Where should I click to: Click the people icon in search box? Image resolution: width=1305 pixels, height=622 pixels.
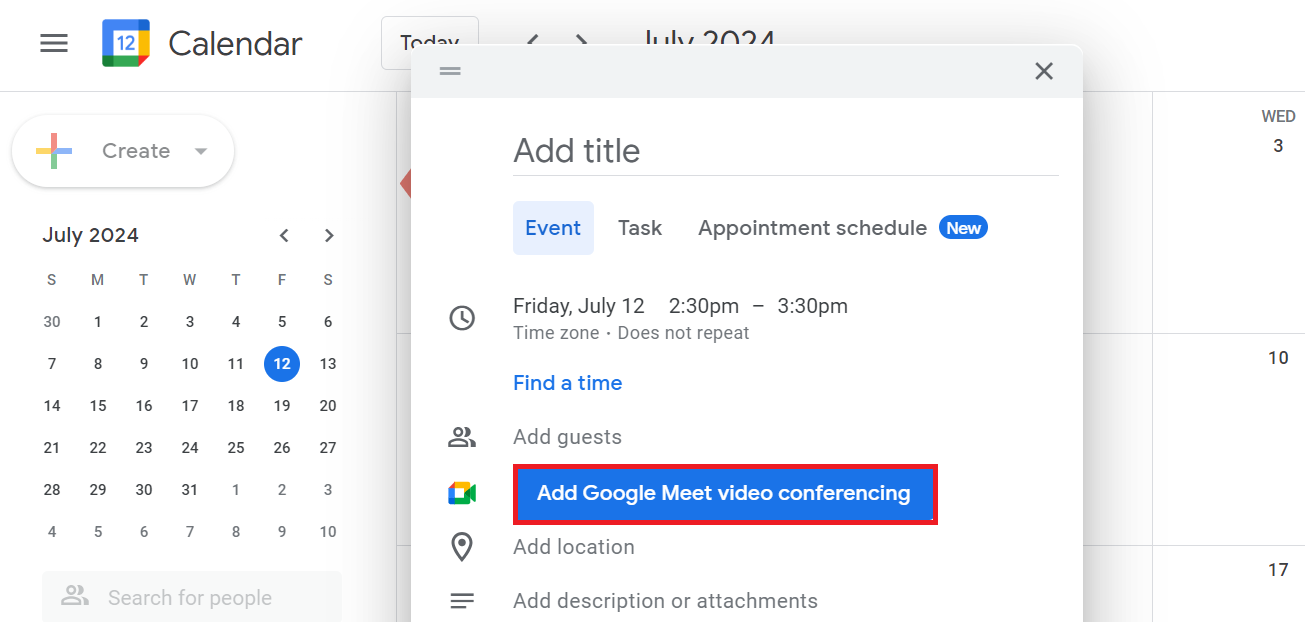coord(75,597)
